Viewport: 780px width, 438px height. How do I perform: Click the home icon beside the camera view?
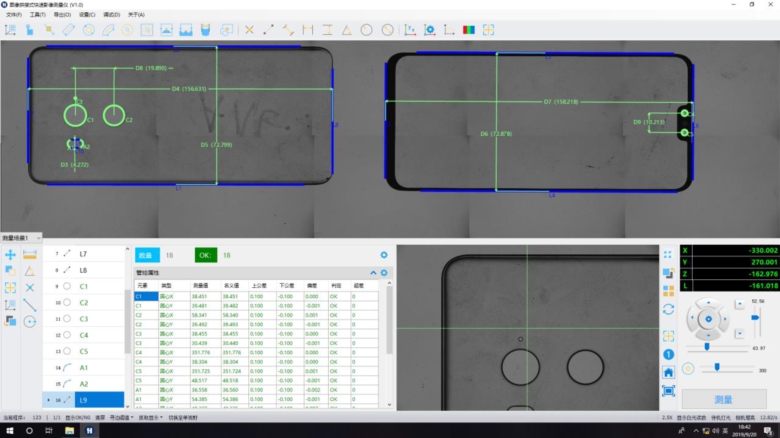pyautogui.click(x=668, y=372)
